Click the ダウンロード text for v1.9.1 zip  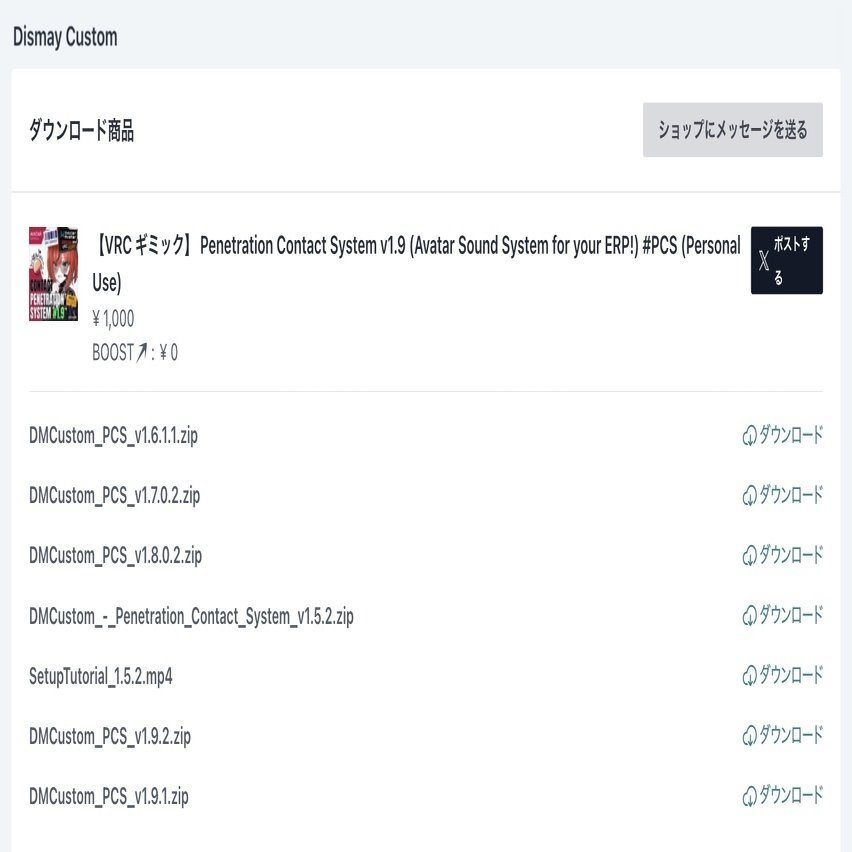click(x=791, y=797)
